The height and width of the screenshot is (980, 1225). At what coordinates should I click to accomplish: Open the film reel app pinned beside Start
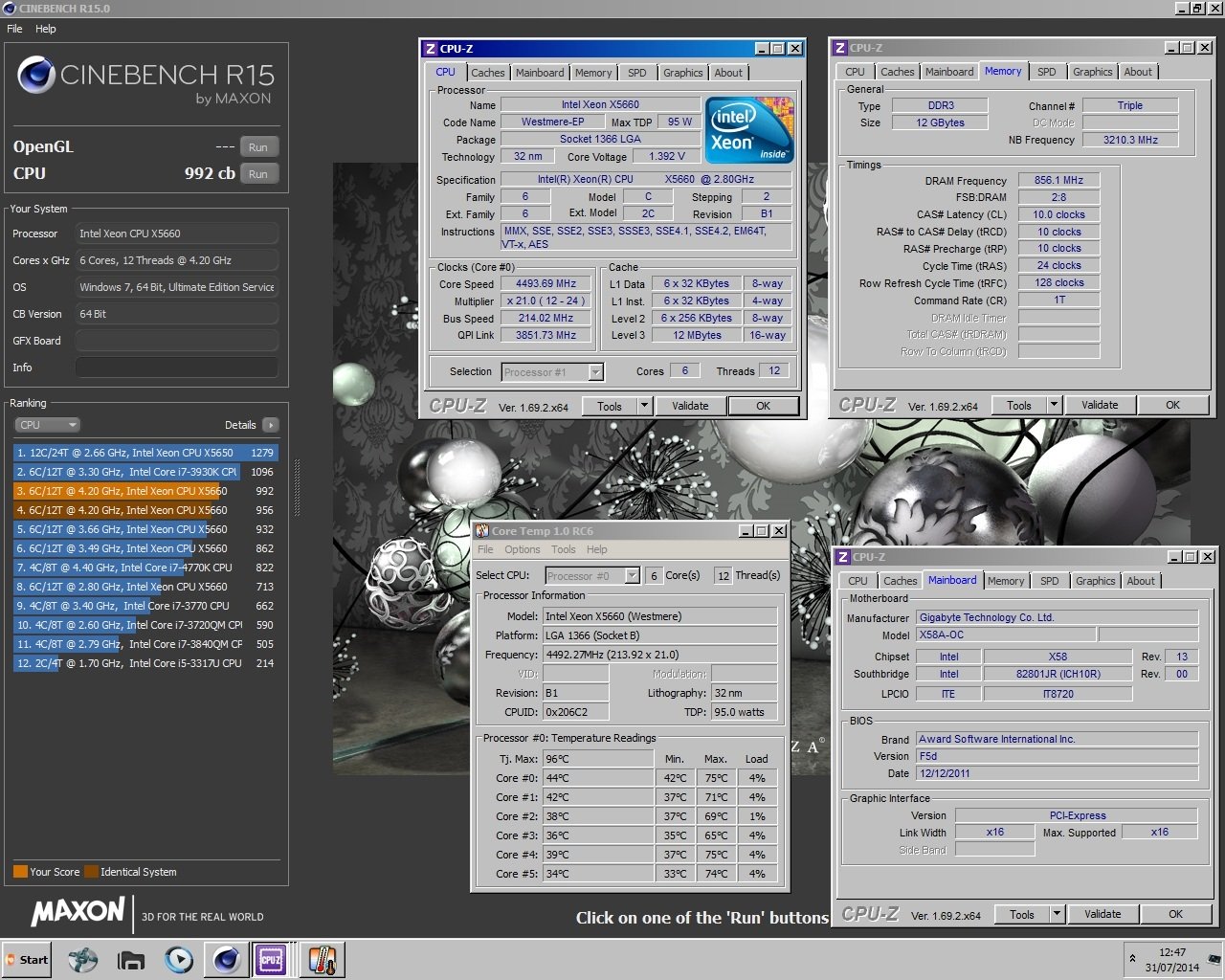[x=83, y=959]
